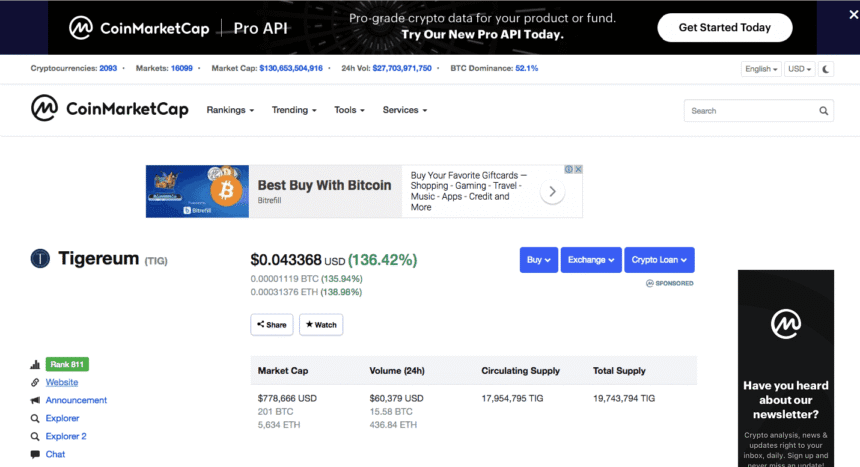Toggle dark mode moon icon

(826, 69)
